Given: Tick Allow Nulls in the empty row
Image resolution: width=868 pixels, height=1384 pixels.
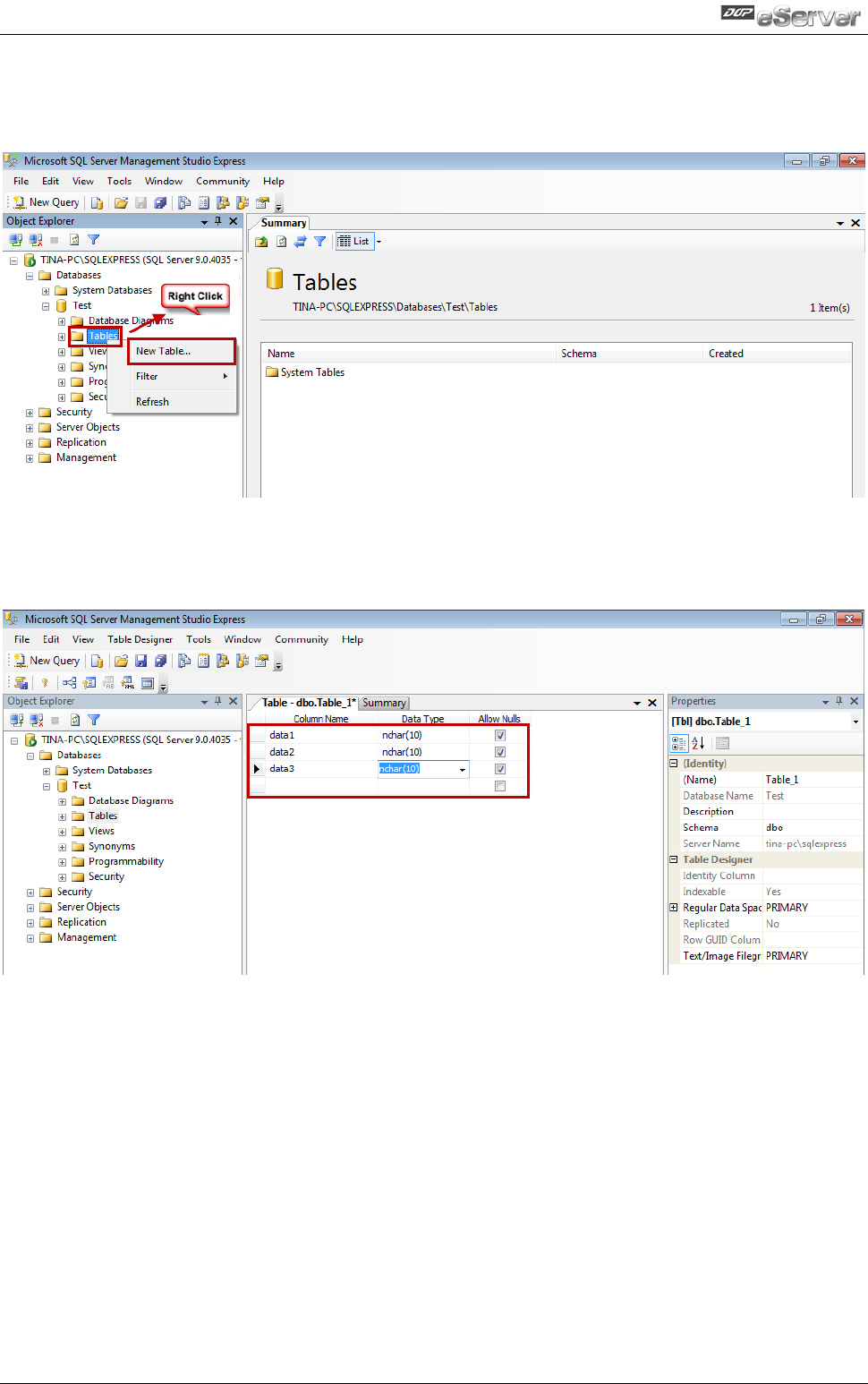Looking at the screenshot, I should [500, 786].
